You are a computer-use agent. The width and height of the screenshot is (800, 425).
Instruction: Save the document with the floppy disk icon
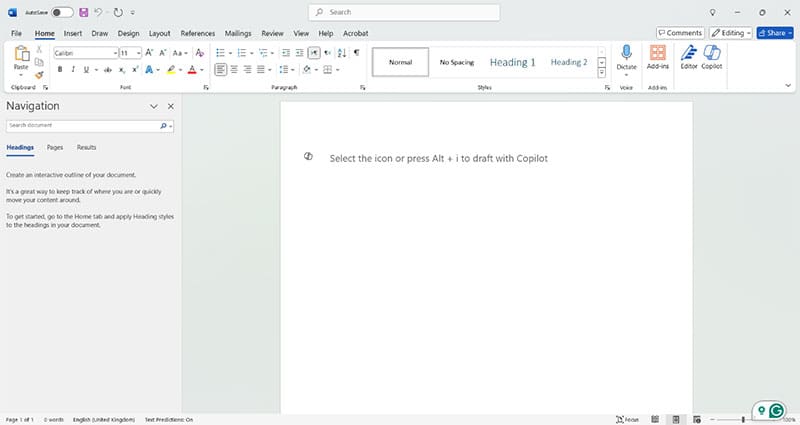tap(84, 12)
